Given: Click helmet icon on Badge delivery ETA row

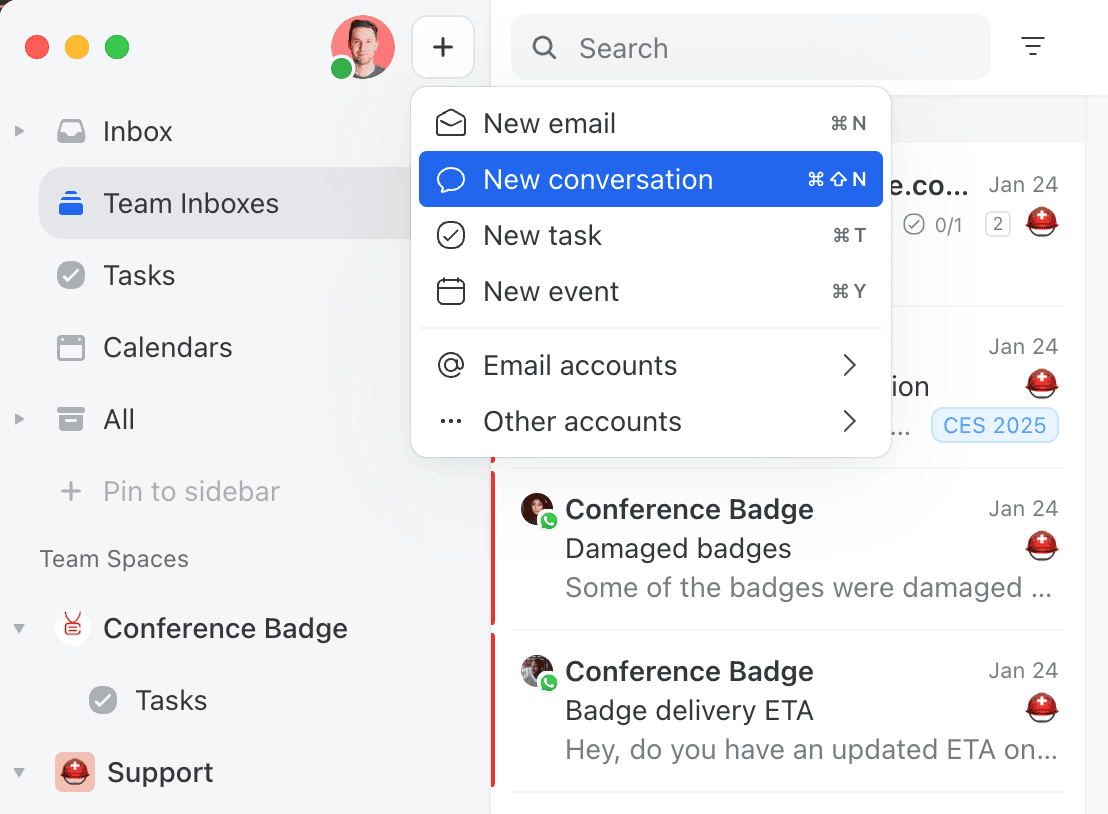Looking at the screenshot, I should [x=1042, y=708].
